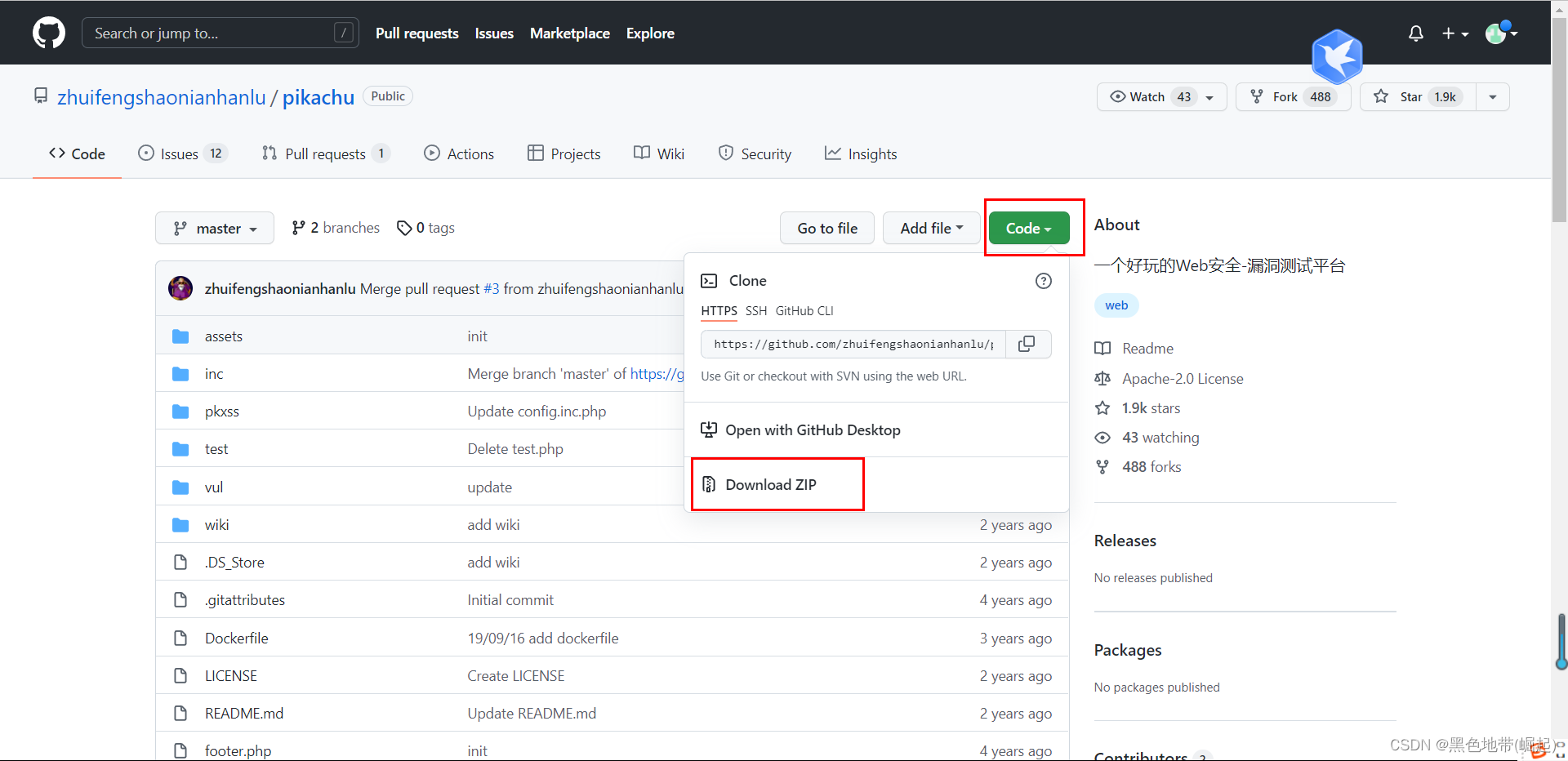Viewport: 1568px width, 761px height.
Task: Switch clone method to SSH
Action: pos(756,311)
